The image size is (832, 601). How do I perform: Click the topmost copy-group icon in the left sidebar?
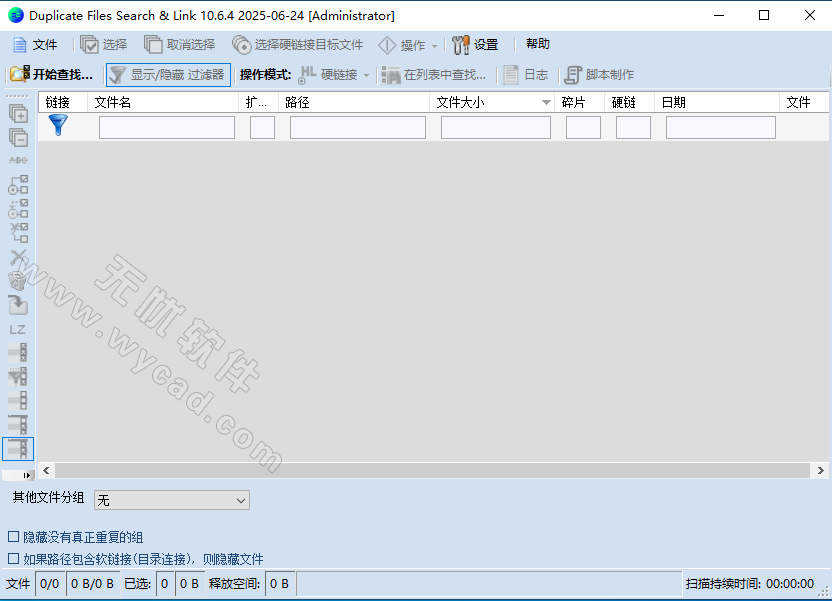18,114
